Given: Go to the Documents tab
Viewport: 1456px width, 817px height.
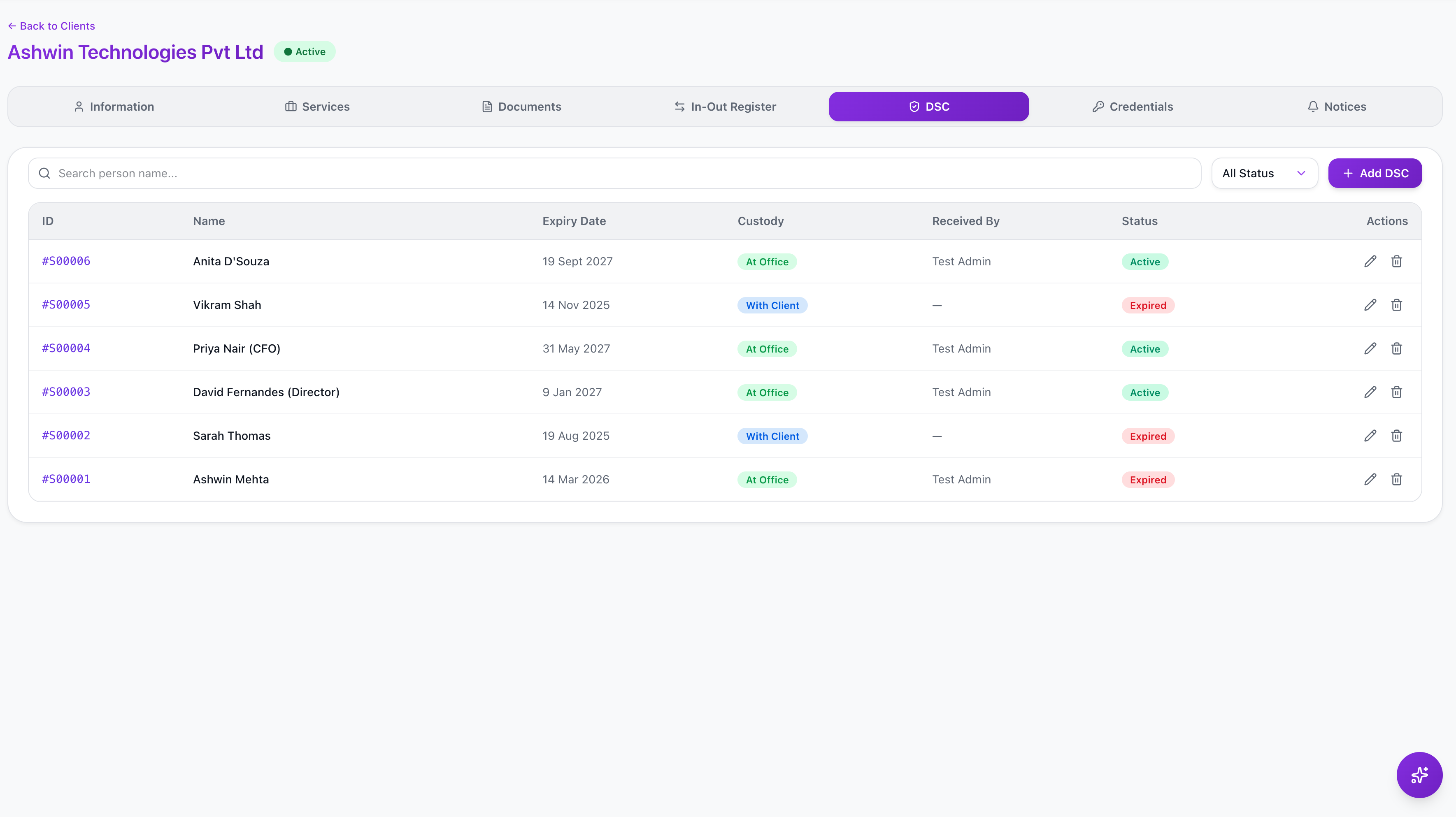Looking at the screenshot, I should tap(521, 107).
